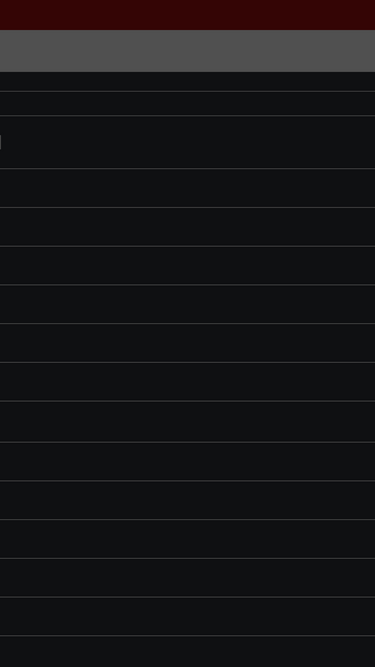Select the seventh empty row below the header
This screenshot has width=375, height=667.
(188, 304)
